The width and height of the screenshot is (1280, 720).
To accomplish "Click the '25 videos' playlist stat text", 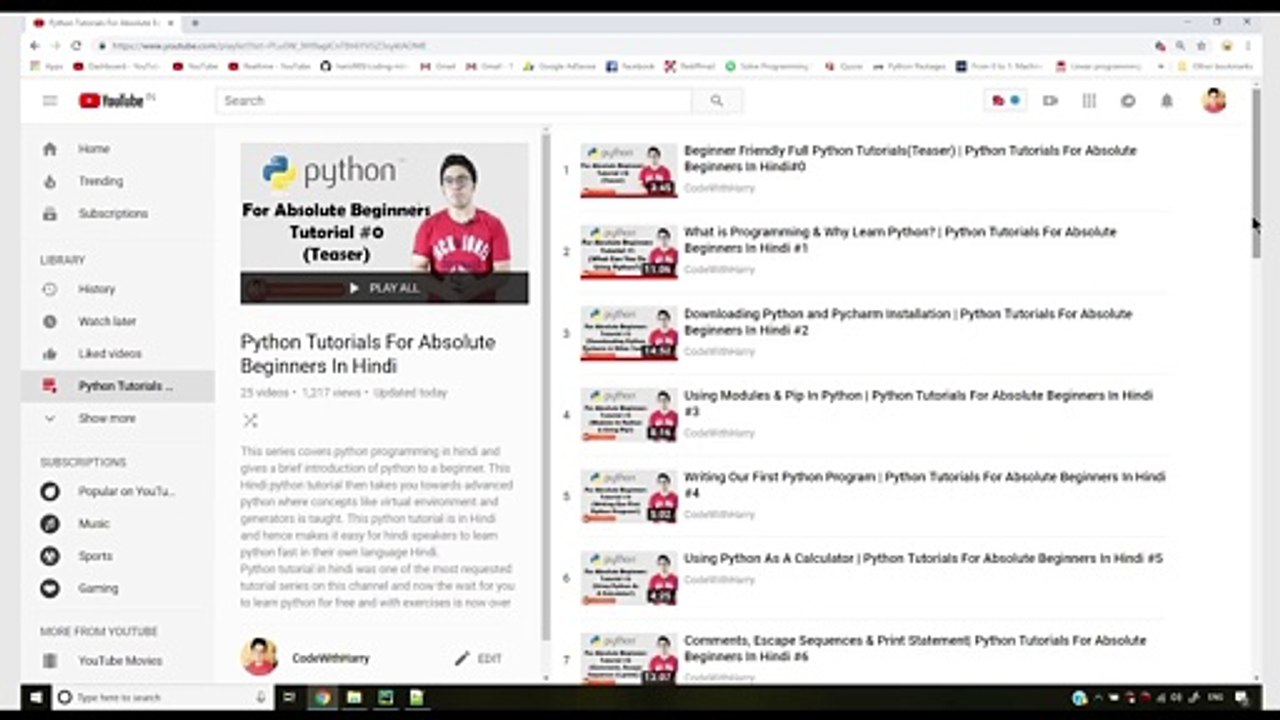I will [x=265, y=393].
